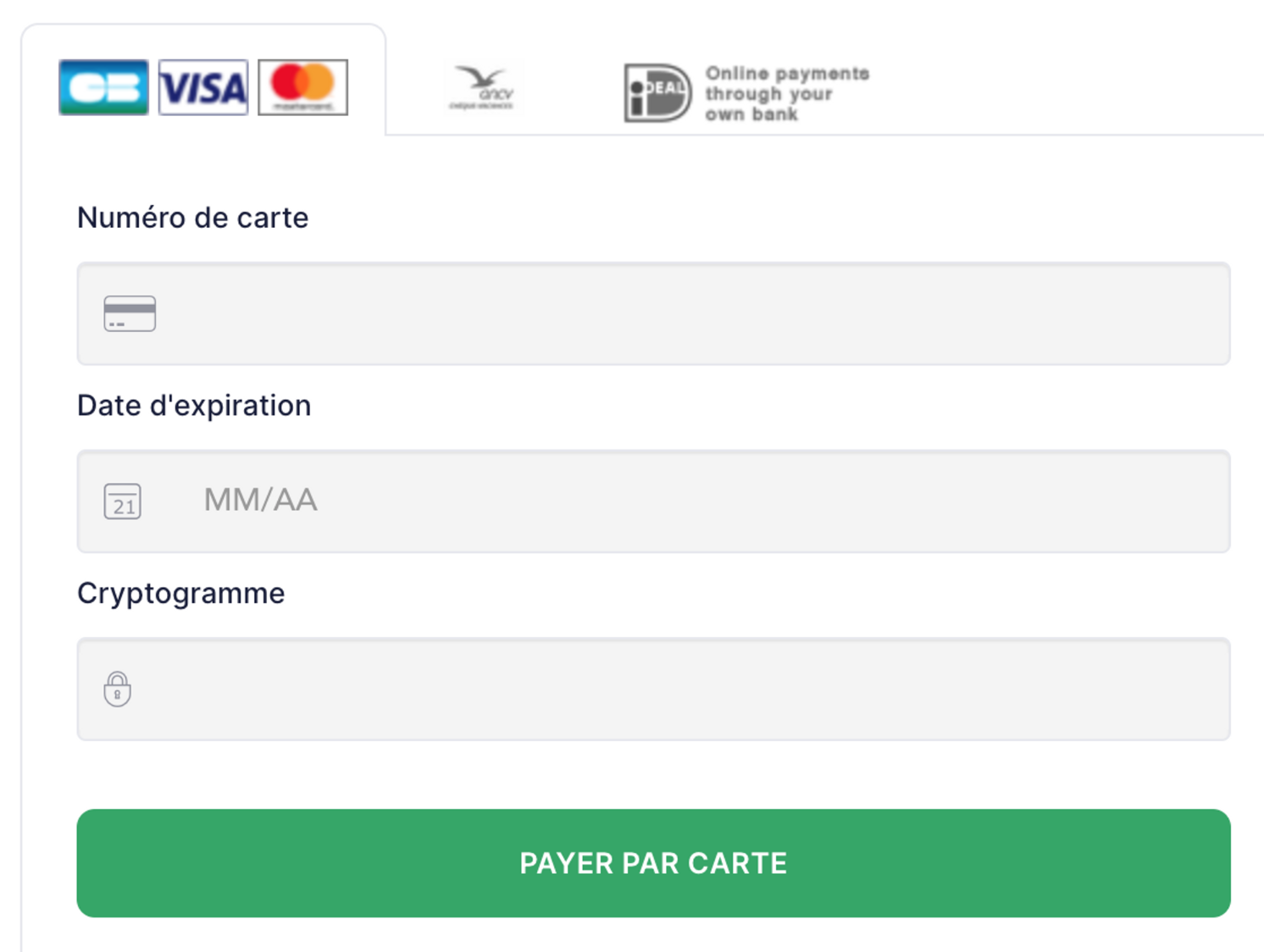
Task: Click the 'Date d'expiration' label
Action: [194, 406]
